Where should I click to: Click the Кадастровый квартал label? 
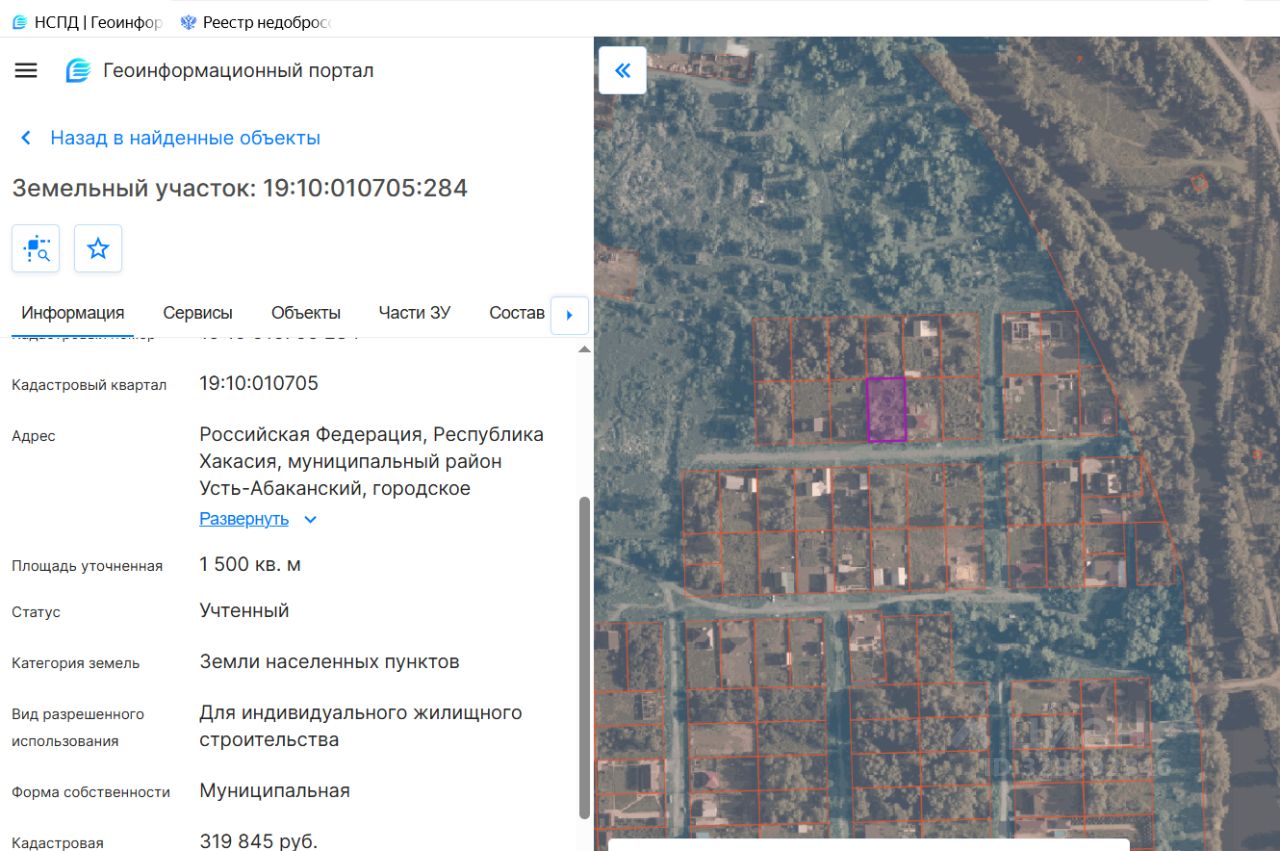pyautogui.click(x=89, y=385)
